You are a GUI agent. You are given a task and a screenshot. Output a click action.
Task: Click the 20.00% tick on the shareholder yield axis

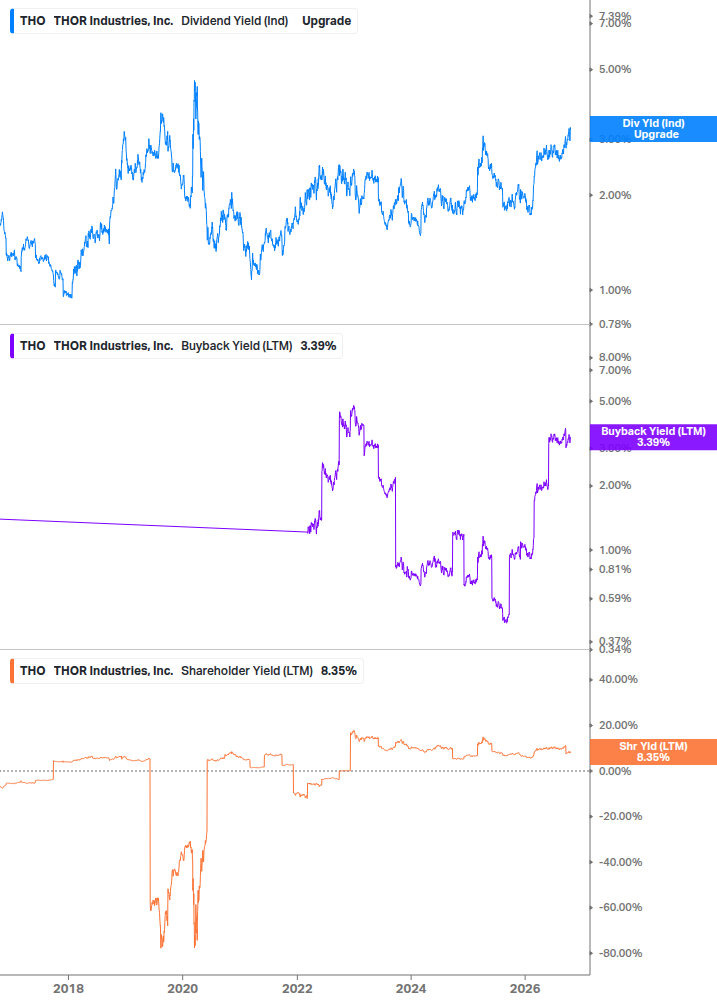tap(618, 726)
